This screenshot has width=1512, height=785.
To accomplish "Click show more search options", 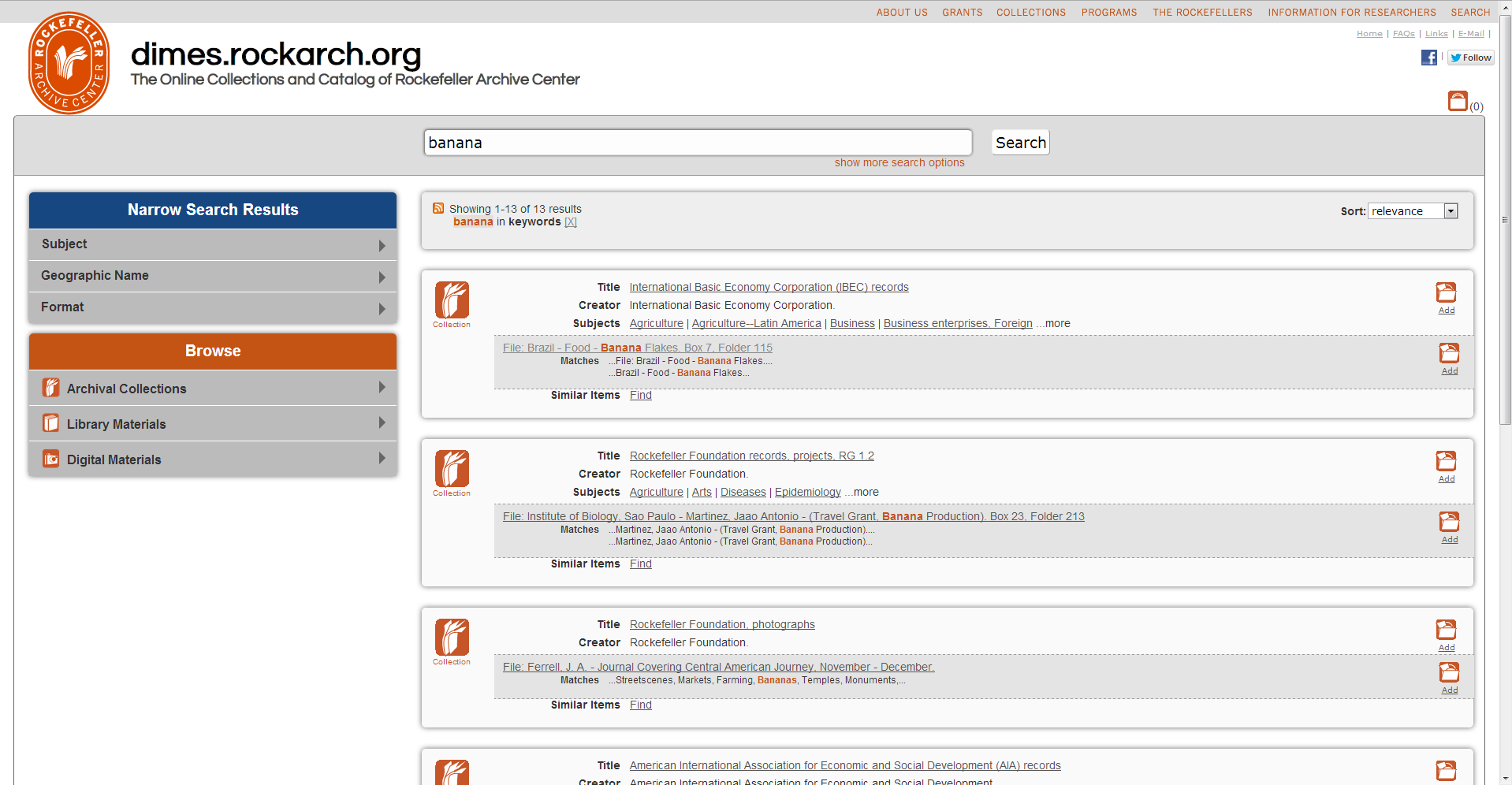I will [899, 163].
